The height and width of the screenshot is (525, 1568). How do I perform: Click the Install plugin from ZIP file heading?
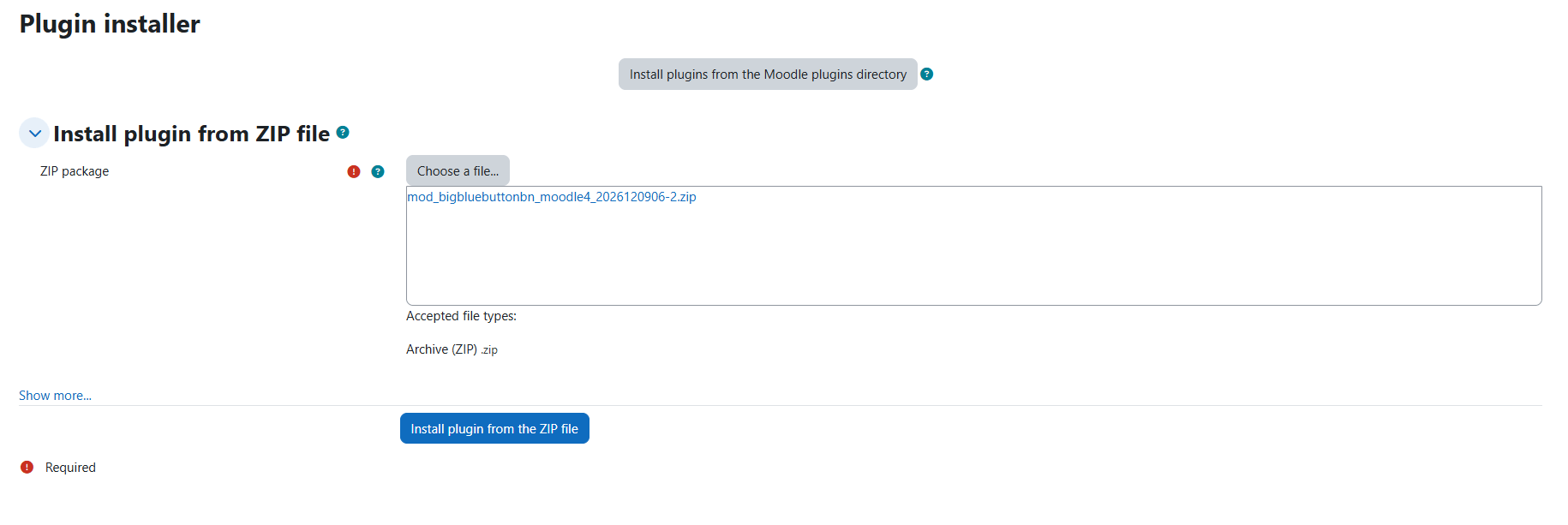point(191,134)
